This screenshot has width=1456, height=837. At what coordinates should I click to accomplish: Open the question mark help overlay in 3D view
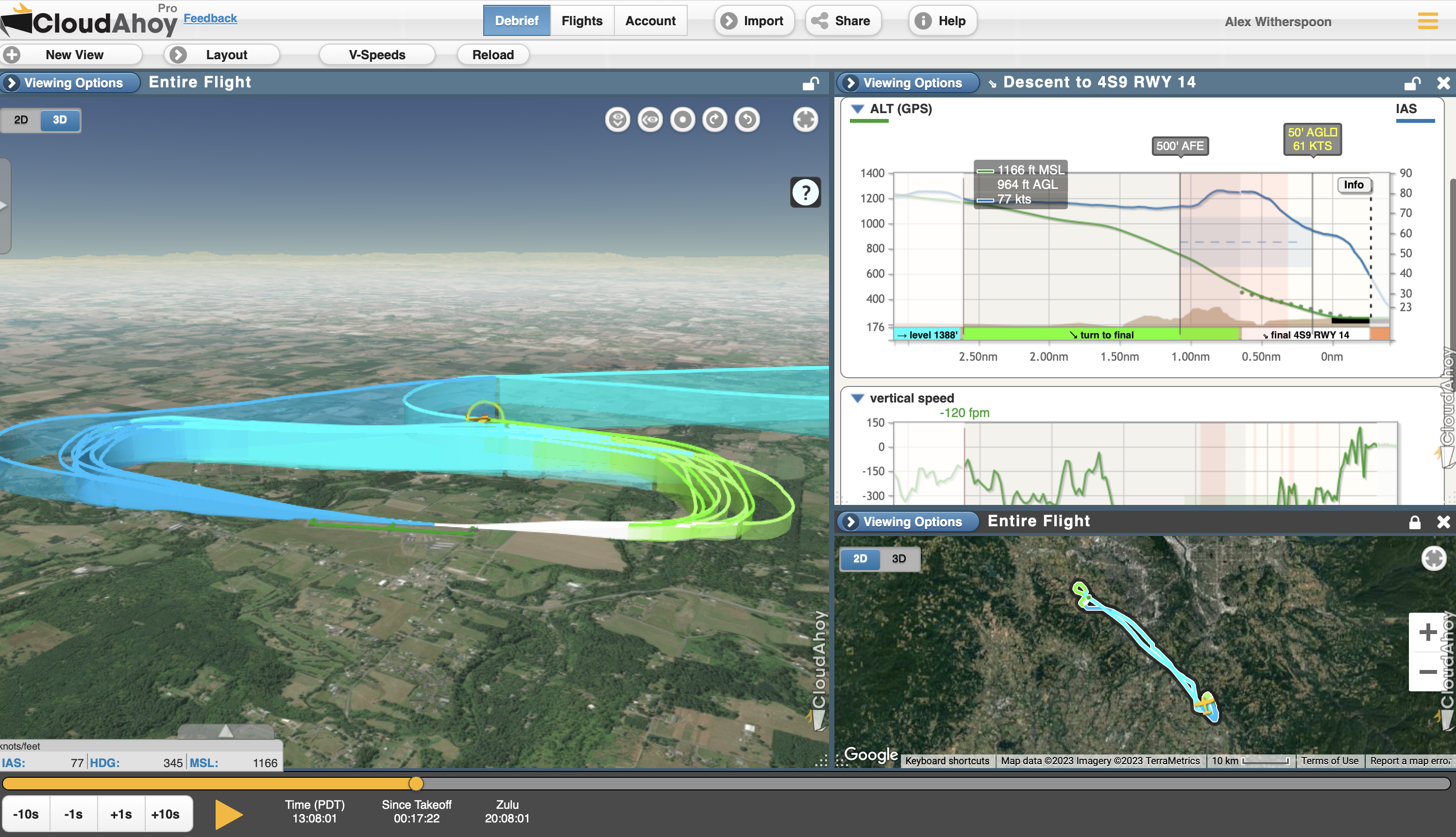(x=805, y=193)
